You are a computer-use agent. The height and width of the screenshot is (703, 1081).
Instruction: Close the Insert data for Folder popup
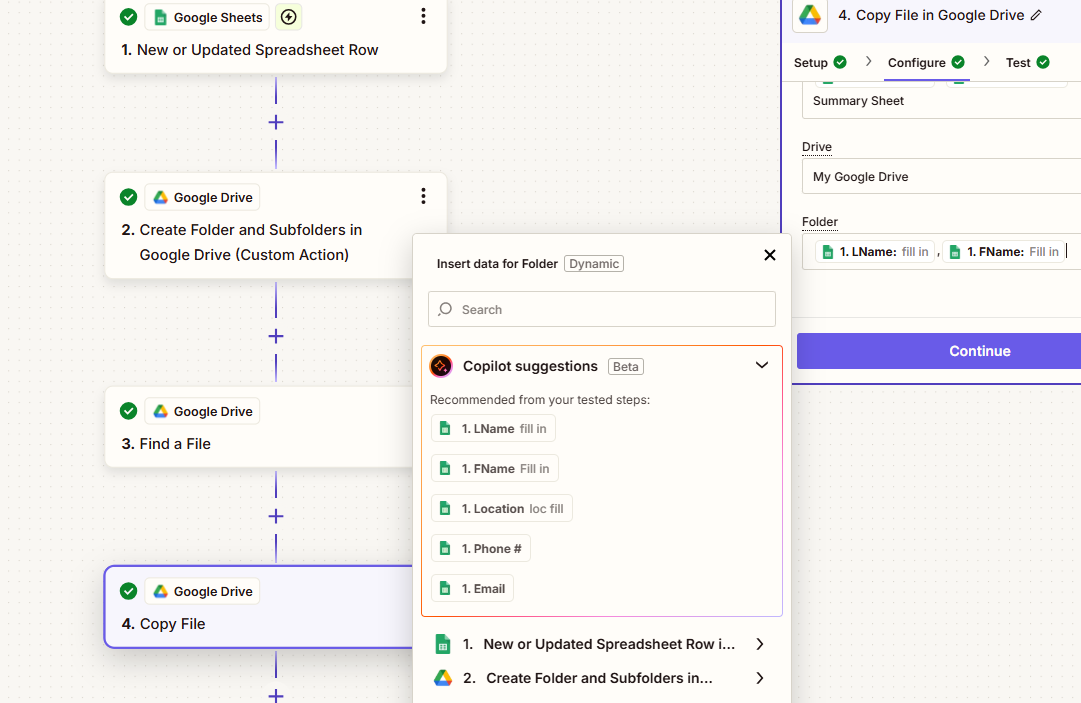770,255
